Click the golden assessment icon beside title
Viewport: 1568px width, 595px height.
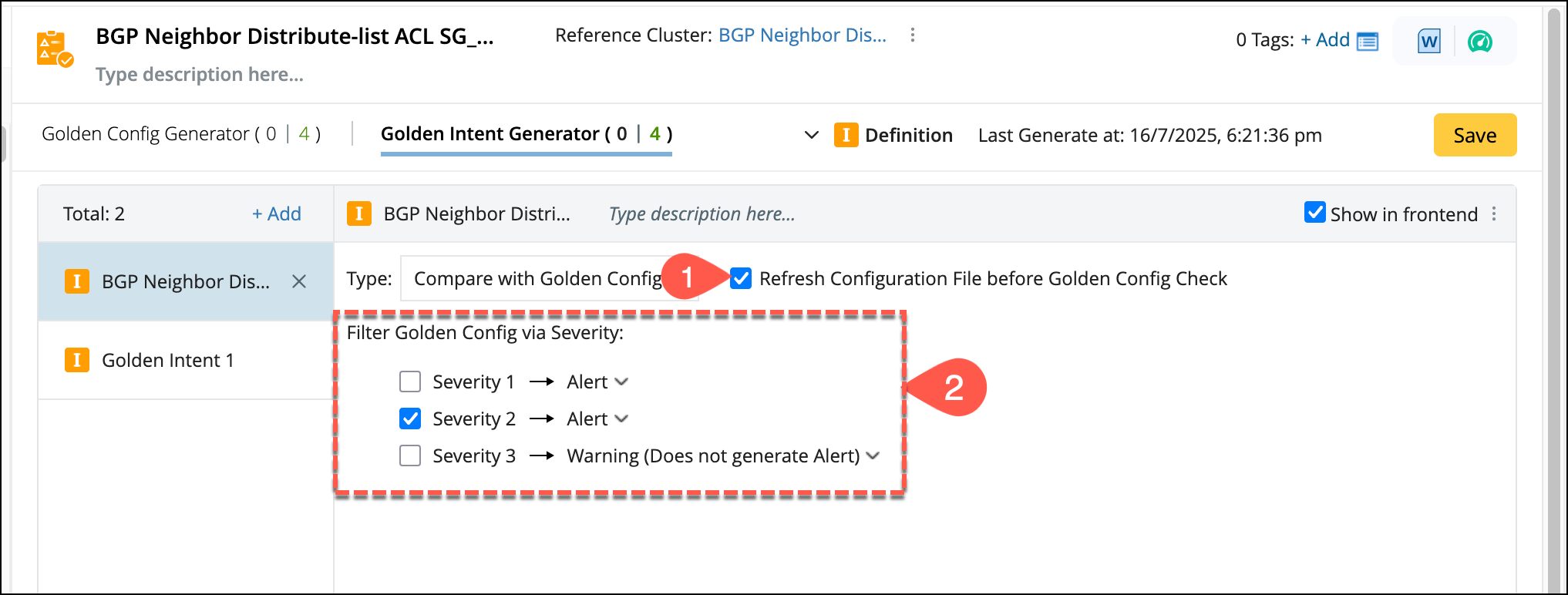point(54,49)
